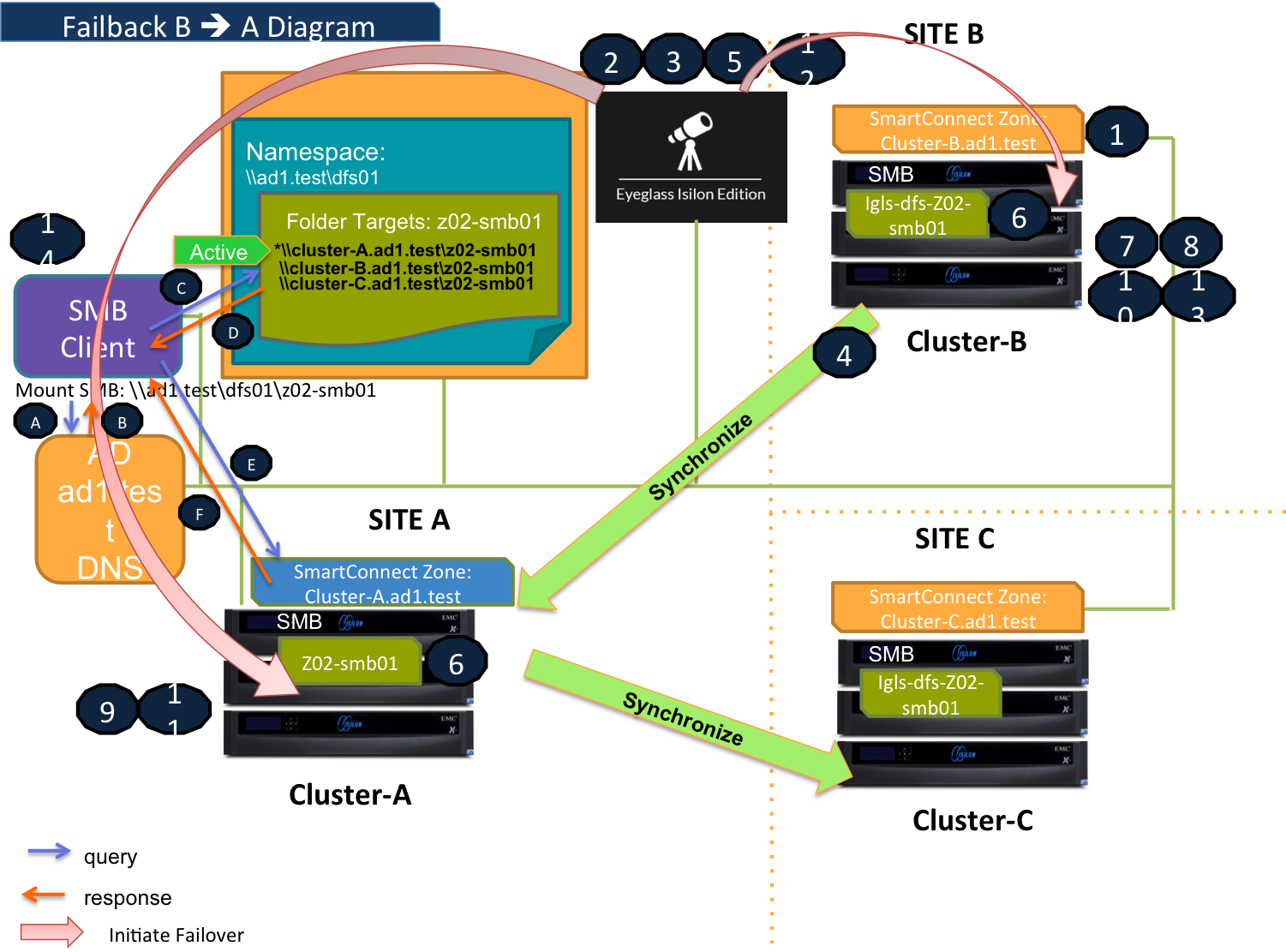Click the Namespace \\ad1.test\dfs01 heading
This screenshot has height=952, width=1286.
(315, 162)
